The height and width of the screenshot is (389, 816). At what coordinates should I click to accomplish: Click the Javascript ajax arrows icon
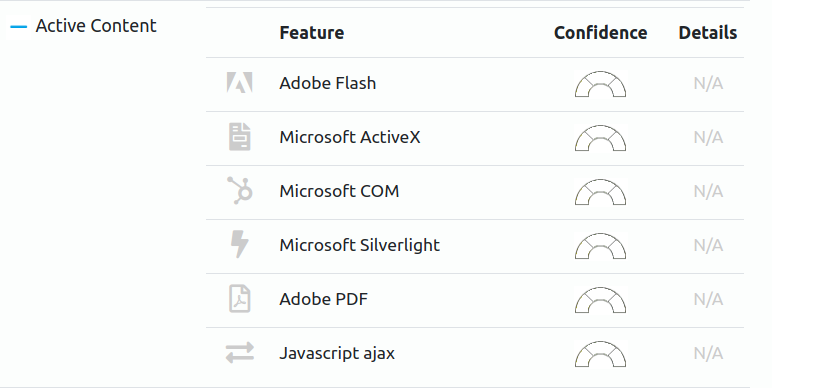pyautogui.click(x=240, y=353)
